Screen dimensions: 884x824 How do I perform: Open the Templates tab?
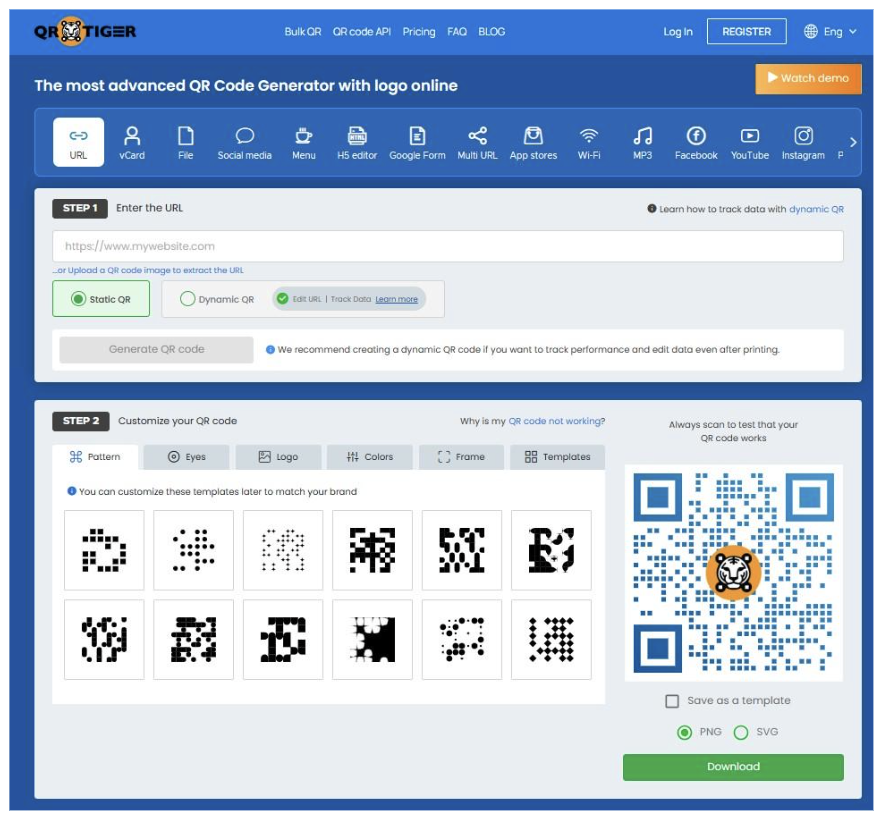tap(558, 457)
